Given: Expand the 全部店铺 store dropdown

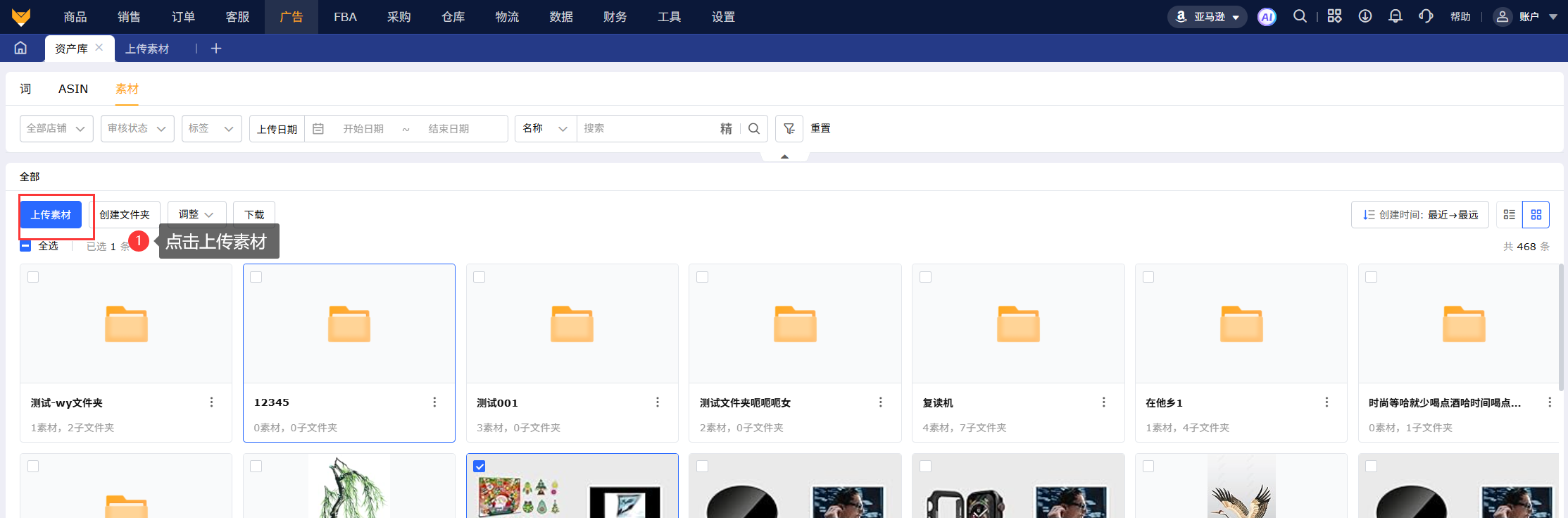Looking at the screenshot, I should 56,128.
